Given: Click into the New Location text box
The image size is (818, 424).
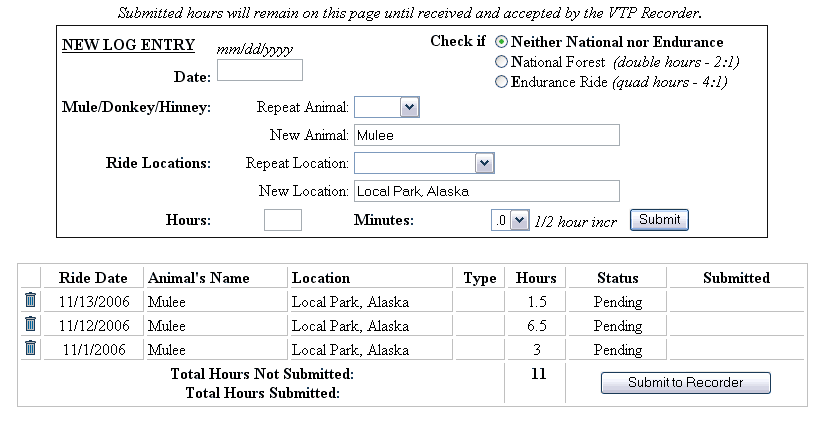Looking at the screenshot, I should 486,191.
